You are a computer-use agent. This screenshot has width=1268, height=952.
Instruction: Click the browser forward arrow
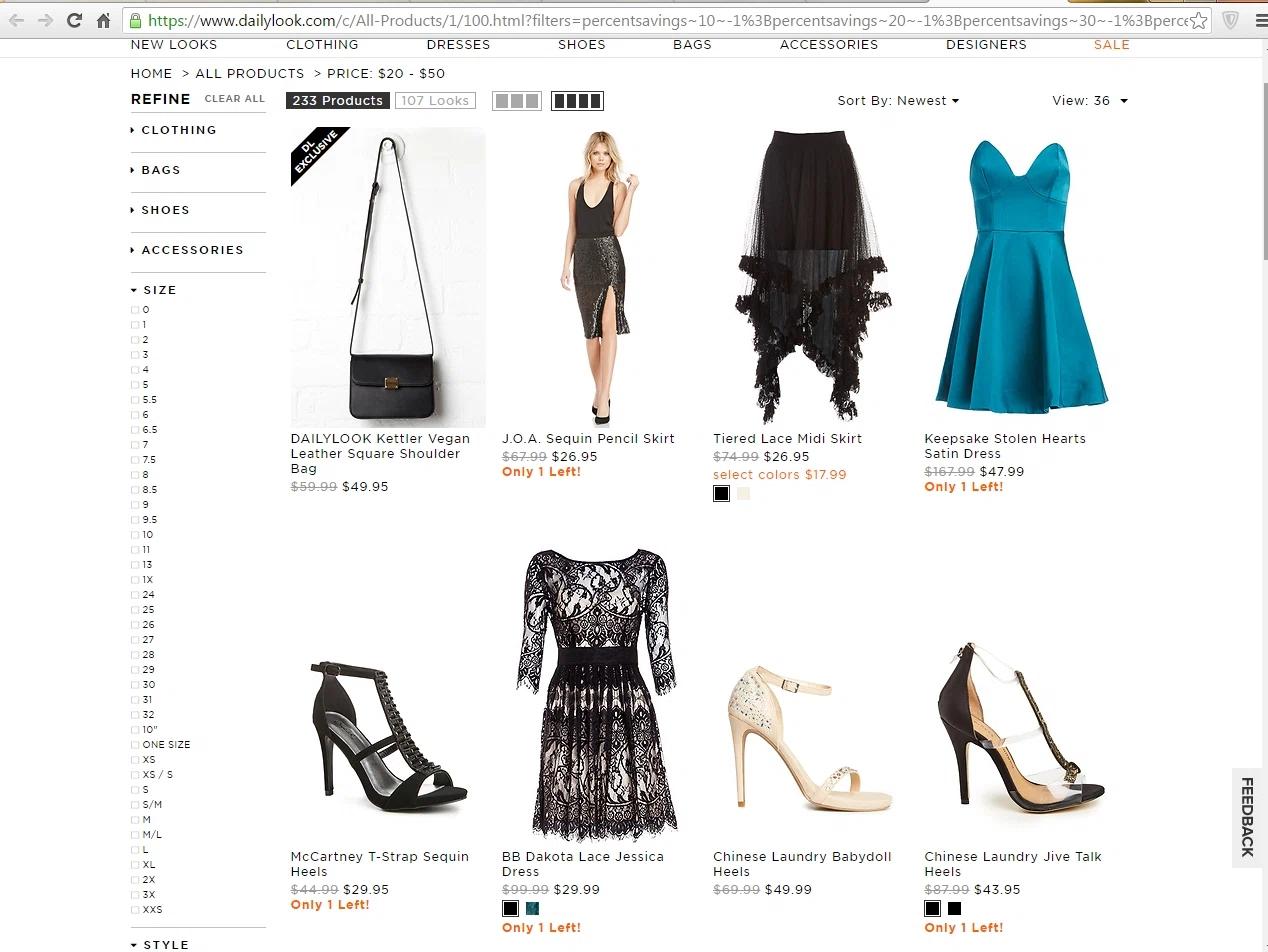45,20
